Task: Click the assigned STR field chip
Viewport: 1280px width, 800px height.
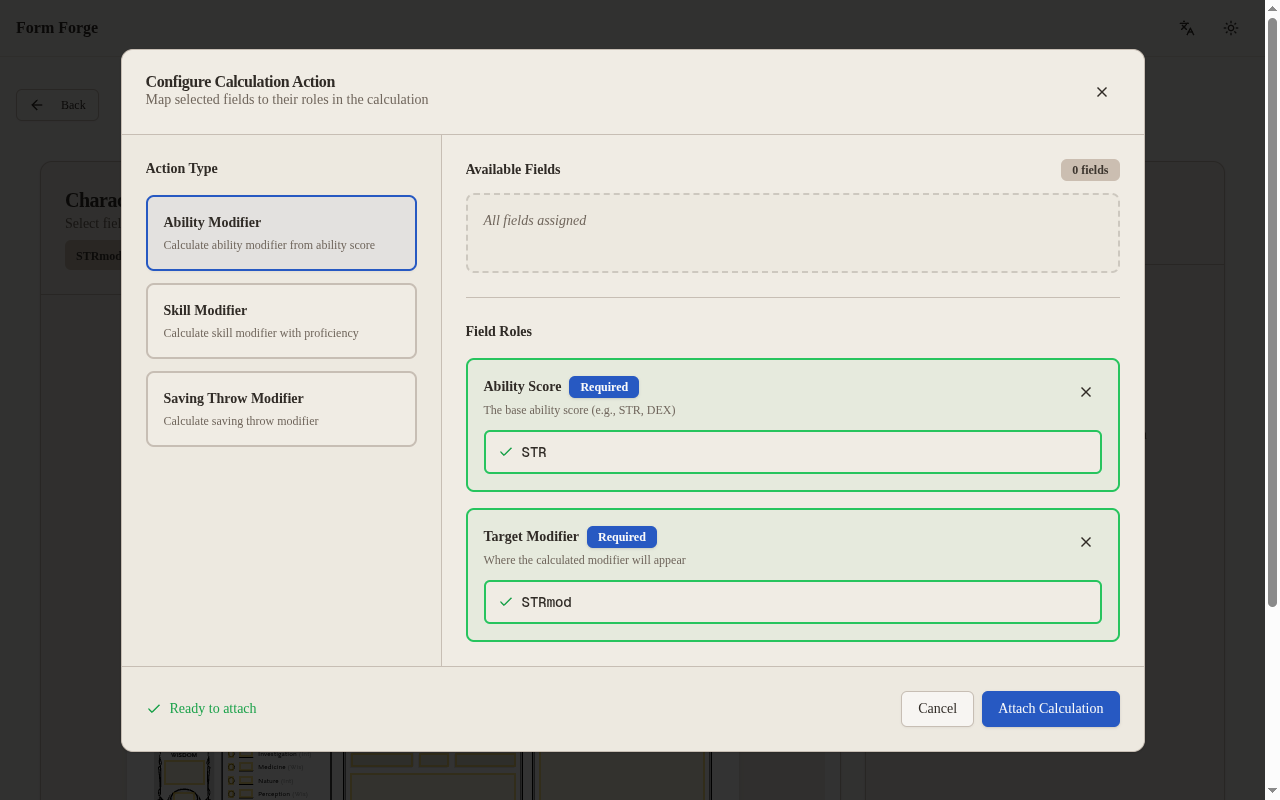Action: (793, 452)
